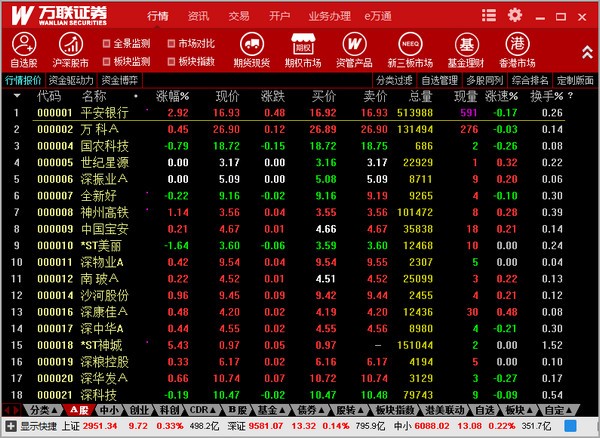The height and width of the screenshot is (438, 600).
Task: Switch to the 行情 top menu
Action: [158, 16]
